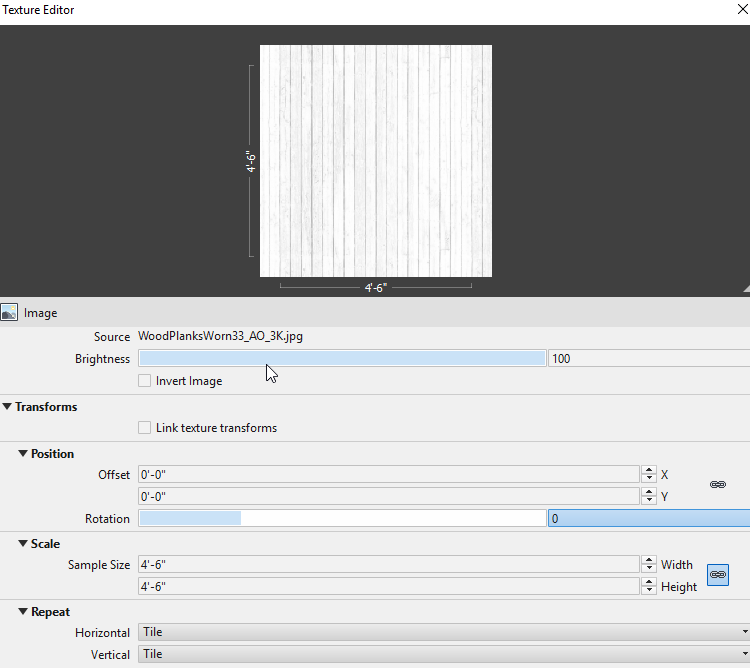The height and width of the screenshot is (668, 750).
Task: Click the WoodPlanksWorn33_AO_3K.jpg source link
Action: tap(221, 336)
